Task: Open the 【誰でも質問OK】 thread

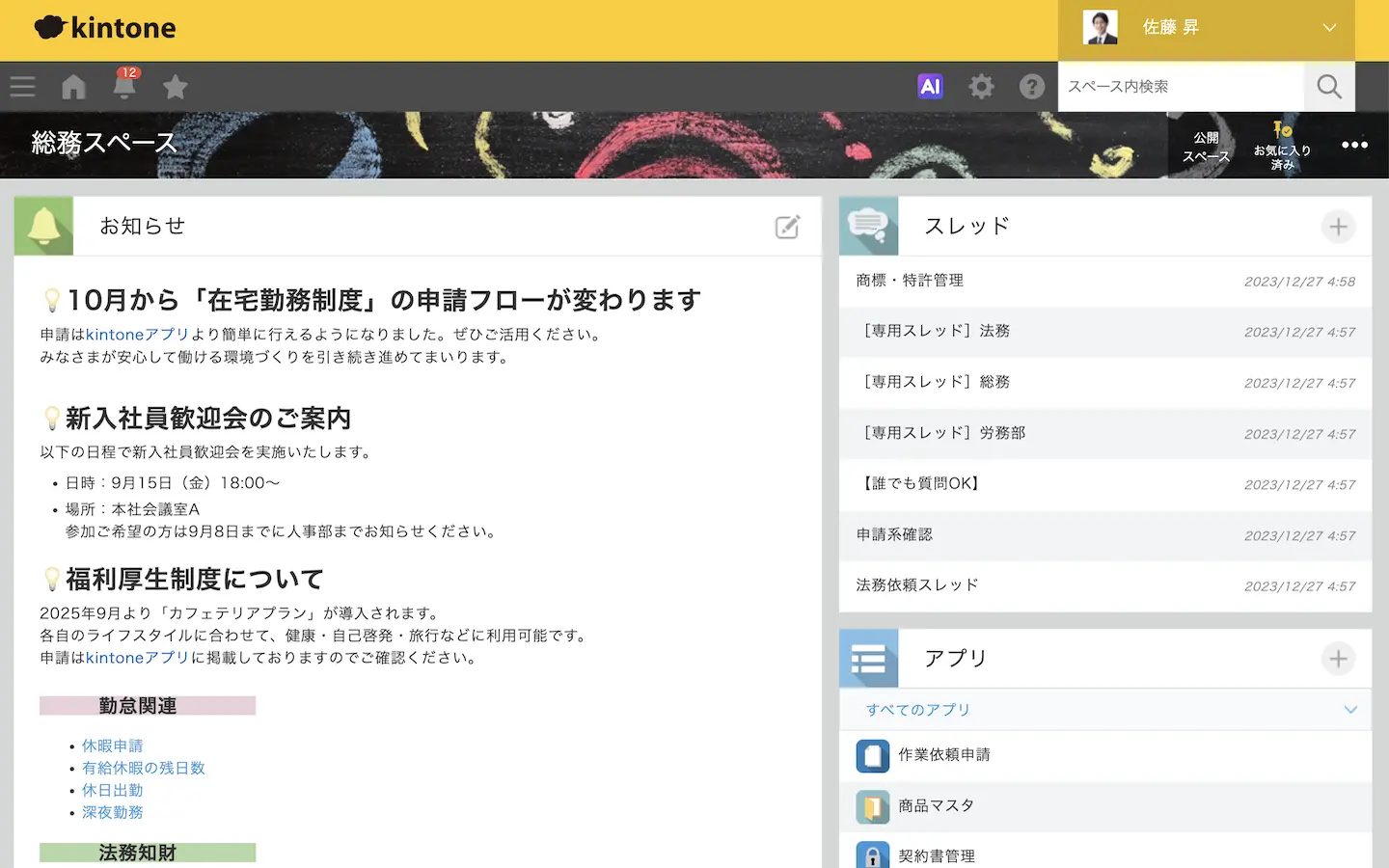Action: [x=921, y=483]
